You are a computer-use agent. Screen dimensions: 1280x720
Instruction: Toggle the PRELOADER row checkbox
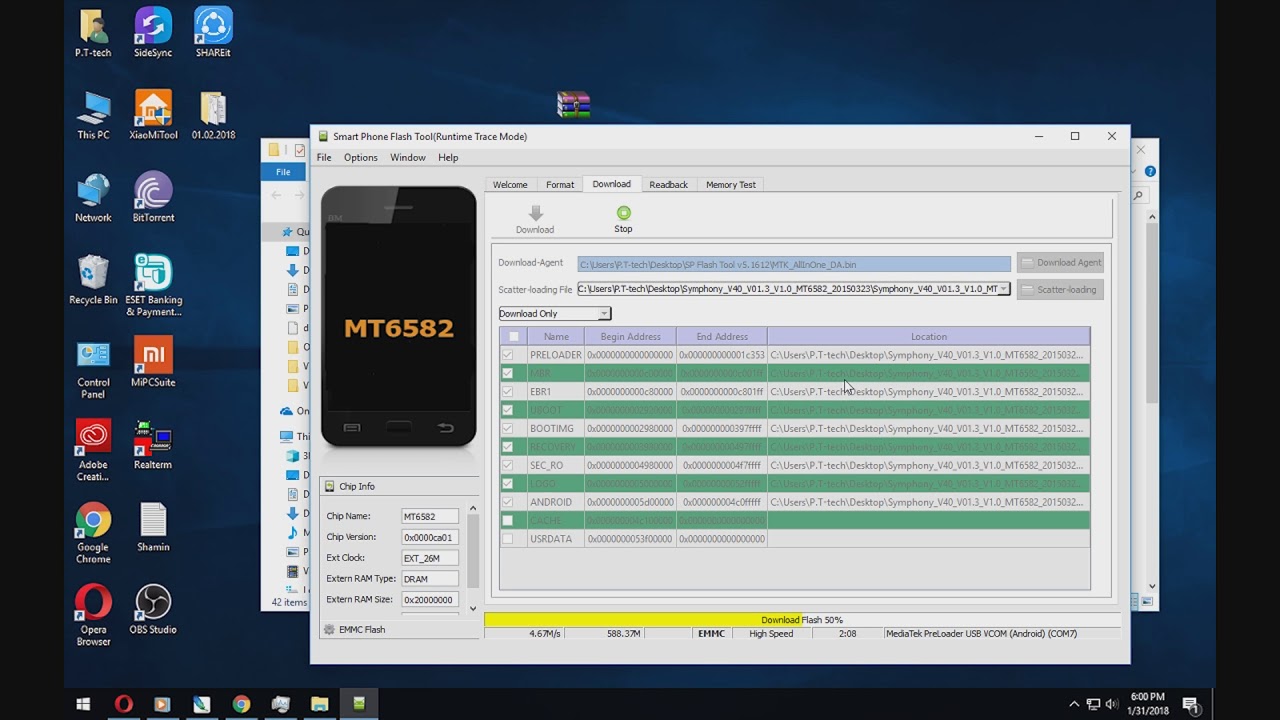click(508, 355)
